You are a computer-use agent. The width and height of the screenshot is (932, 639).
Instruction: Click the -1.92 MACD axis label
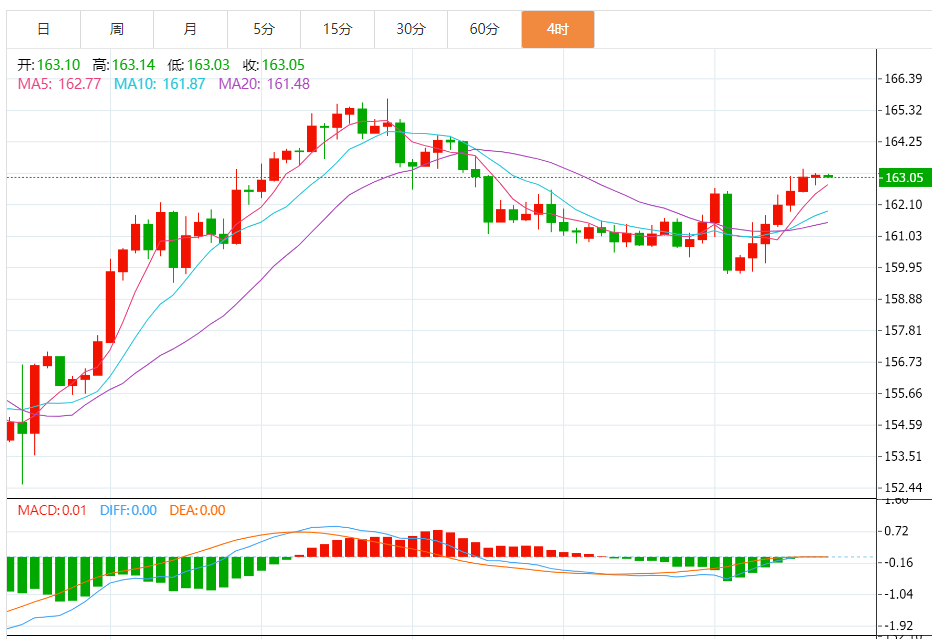point(899,625)
